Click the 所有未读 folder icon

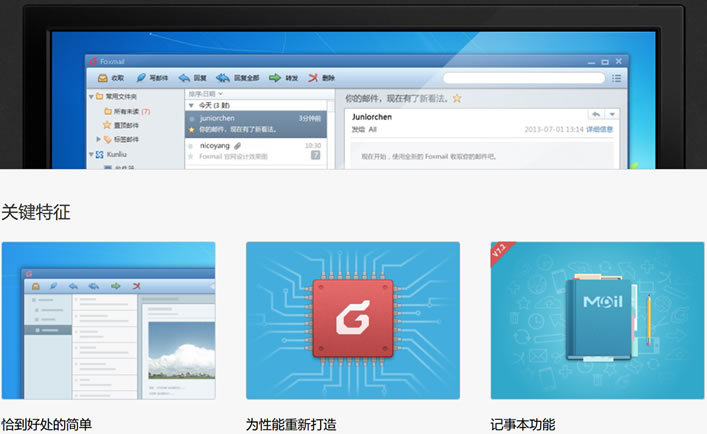(x=108, y=111)
